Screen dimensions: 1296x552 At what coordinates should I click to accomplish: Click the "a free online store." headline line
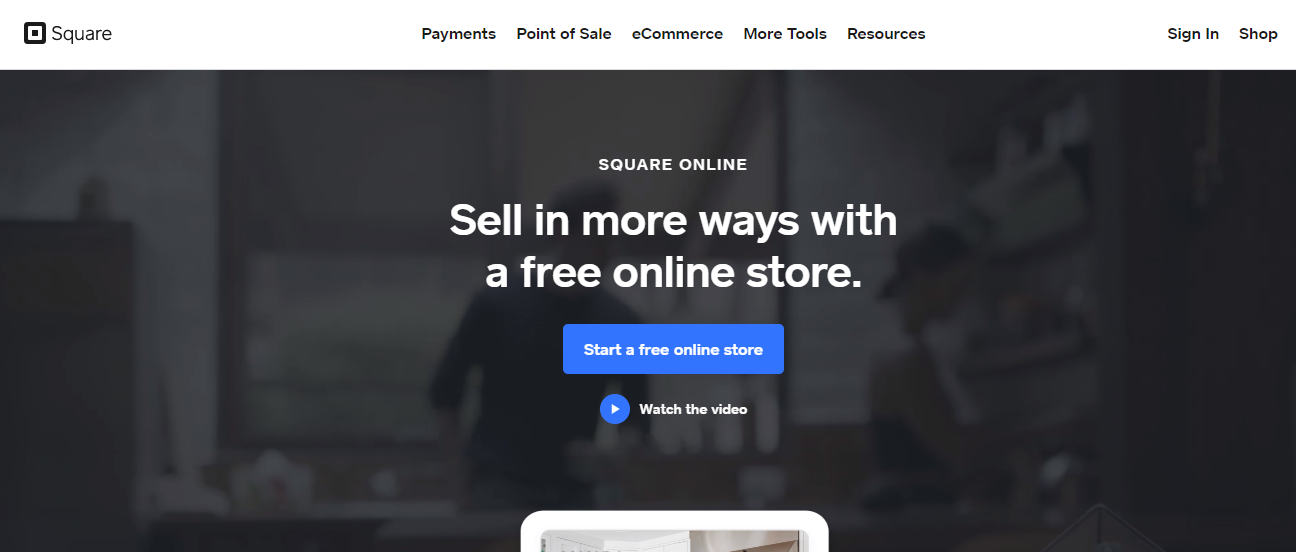673,272
